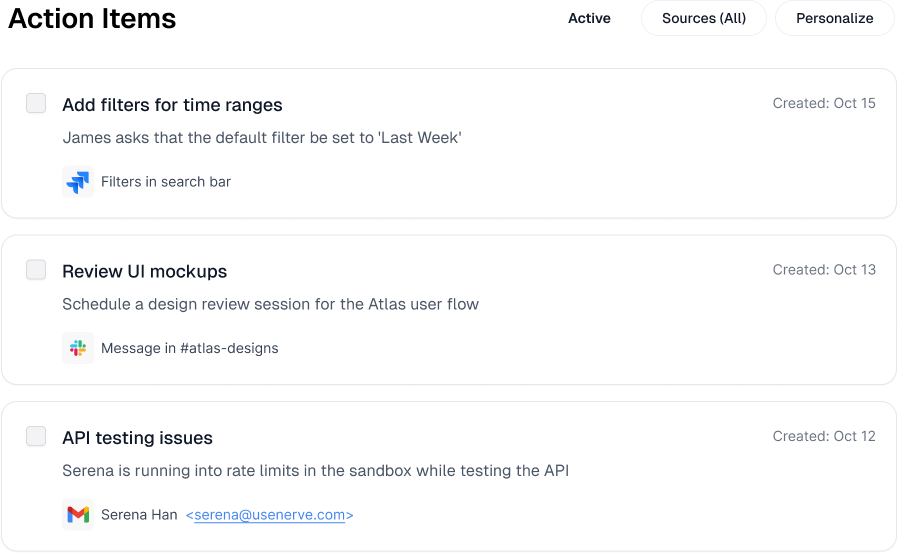Tick the 'Review UI mockups' task checkbox
The image size is (898, 554).
tap(36, 270)
